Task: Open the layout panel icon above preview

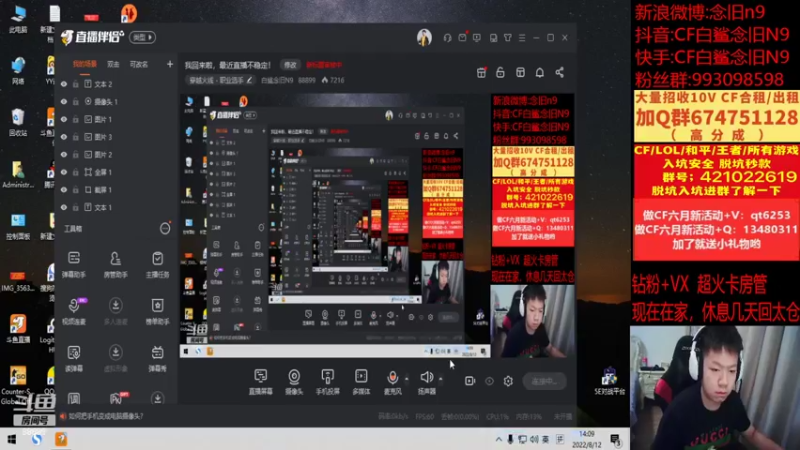Action: (x=520, y=72)
